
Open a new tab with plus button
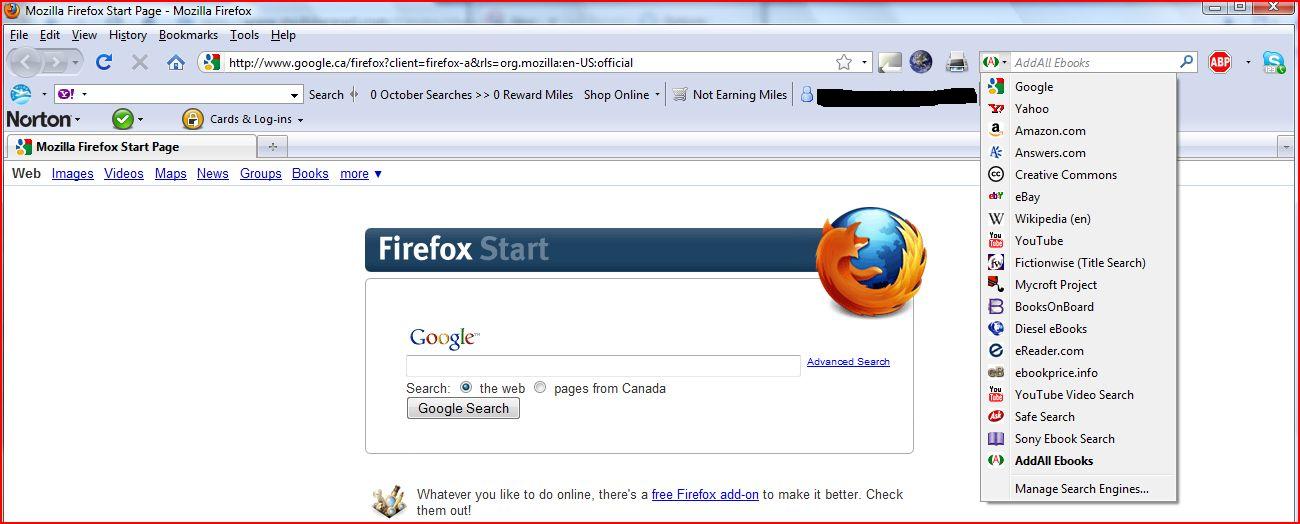pos(272,147)
